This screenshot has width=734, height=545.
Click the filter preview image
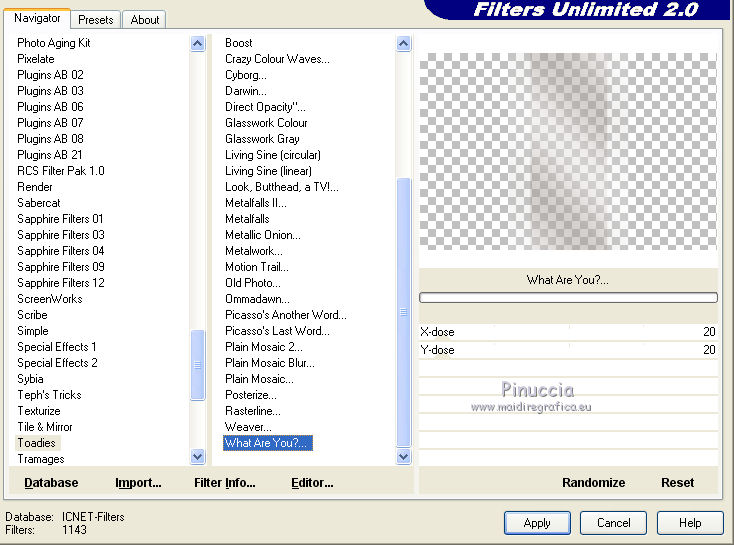point(568,151)
